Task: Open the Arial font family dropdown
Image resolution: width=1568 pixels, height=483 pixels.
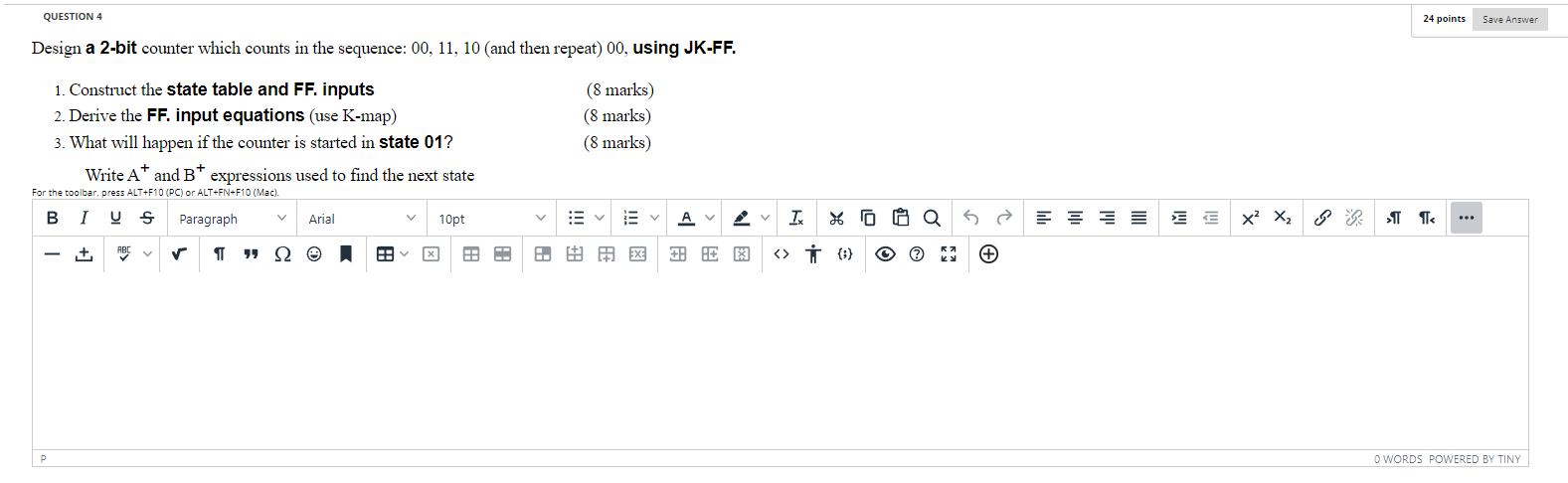Action: (x=362, y=219)
